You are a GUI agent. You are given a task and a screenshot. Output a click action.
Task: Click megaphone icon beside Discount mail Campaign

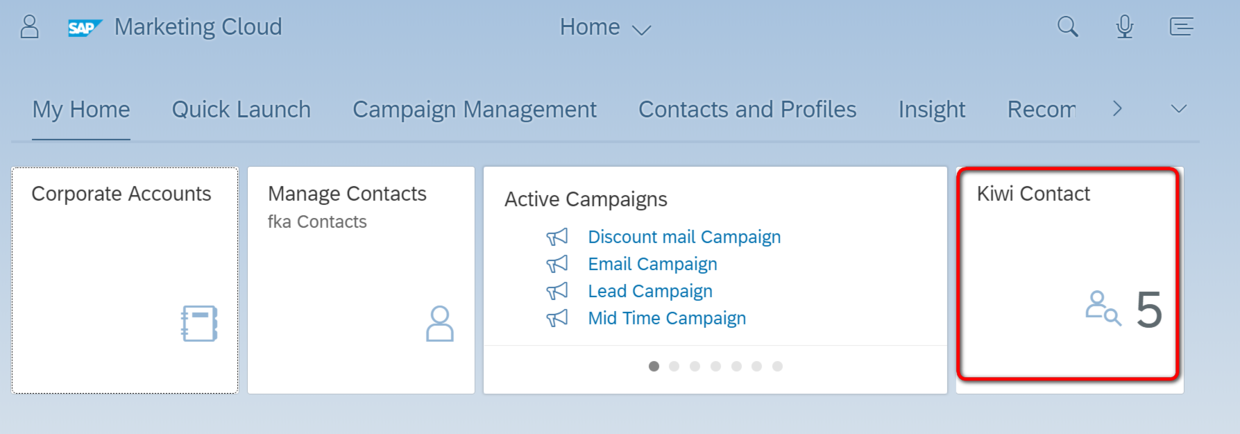tap(557, 237)
